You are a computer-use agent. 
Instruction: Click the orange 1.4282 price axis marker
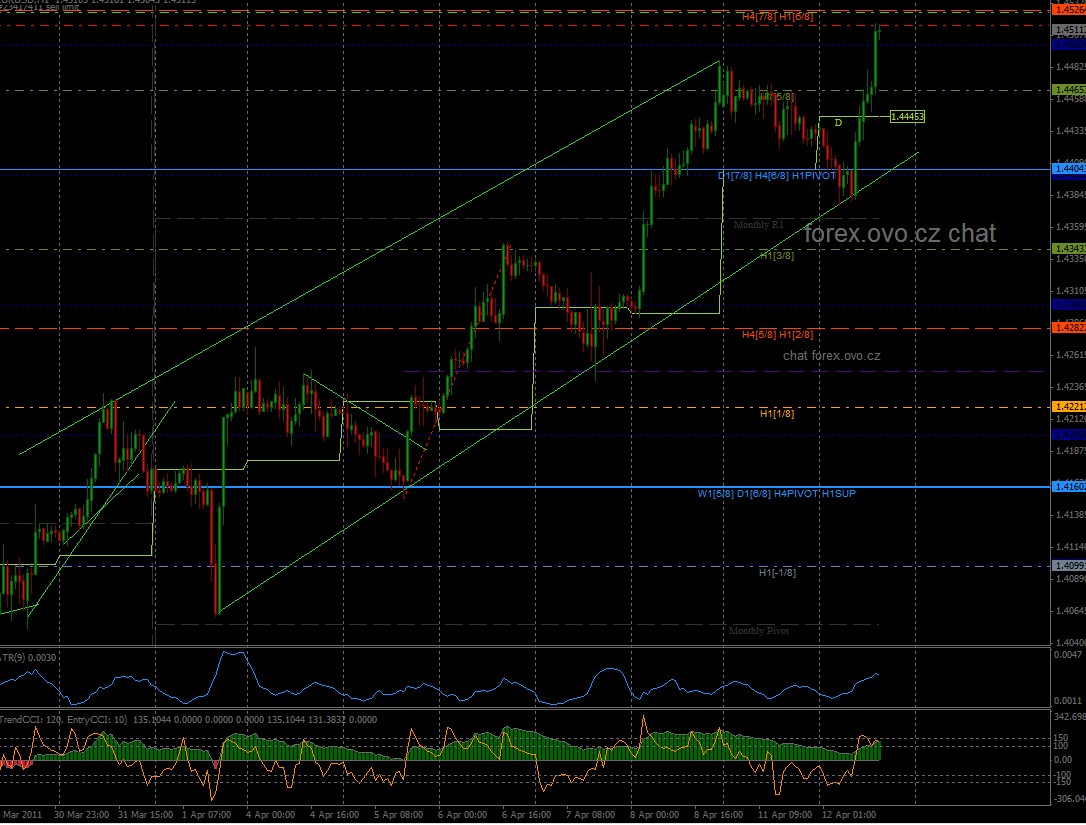coord(1069,327)
